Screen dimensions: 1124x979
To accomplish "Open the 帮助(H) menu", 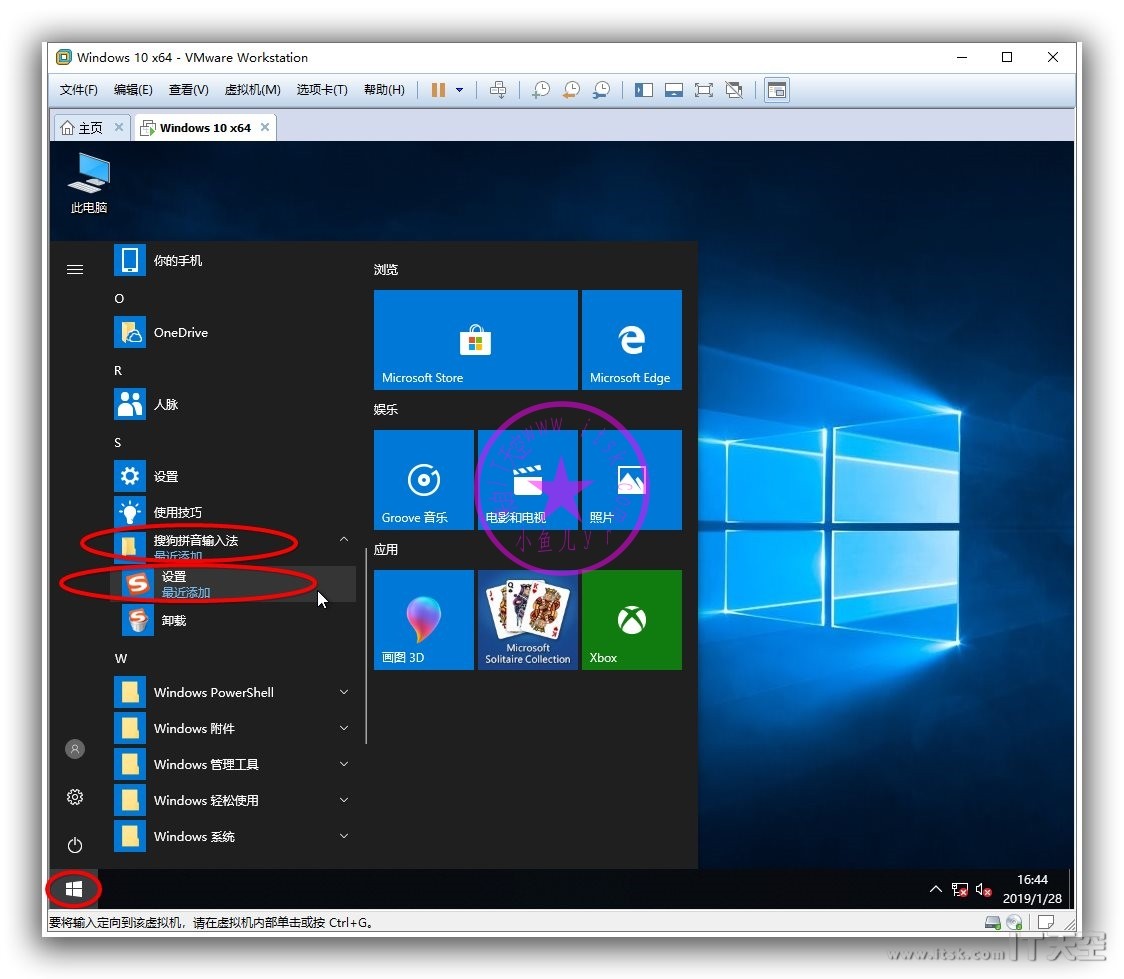I will [384, 90].
